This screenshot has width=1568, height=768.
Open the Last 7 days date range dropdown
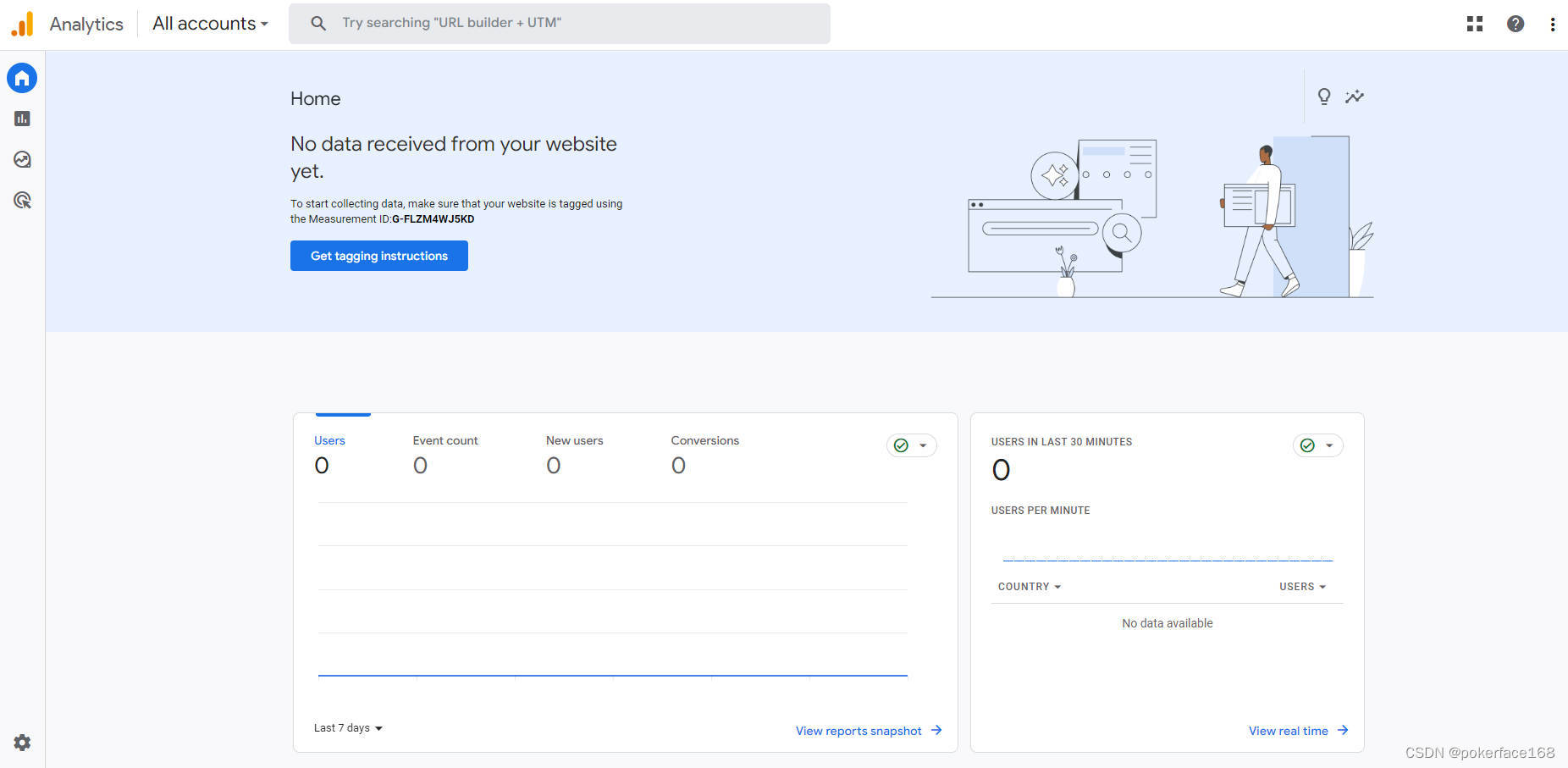click(x=348, y=728)
